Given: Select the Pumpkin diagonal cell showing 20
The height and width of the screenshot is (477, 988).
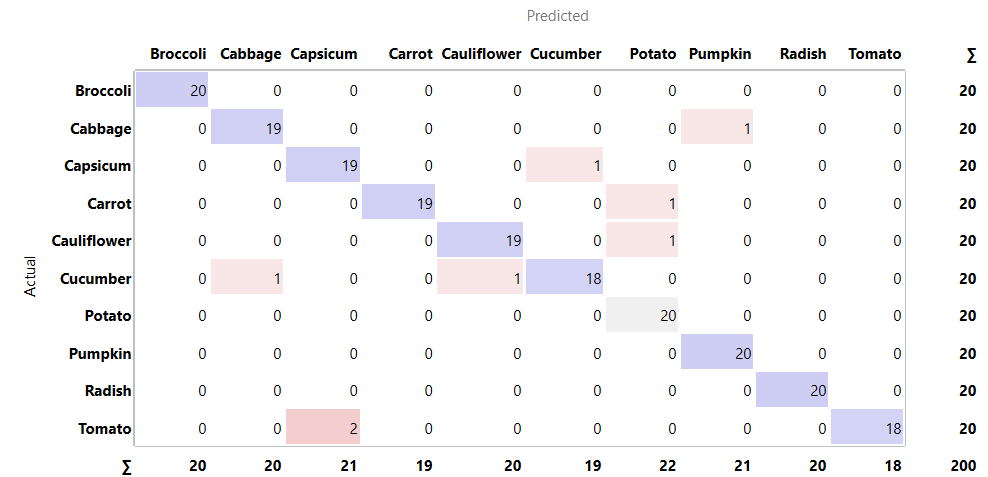Looking at the screenshot, I should pyautogui.click(x=717, y=353).
